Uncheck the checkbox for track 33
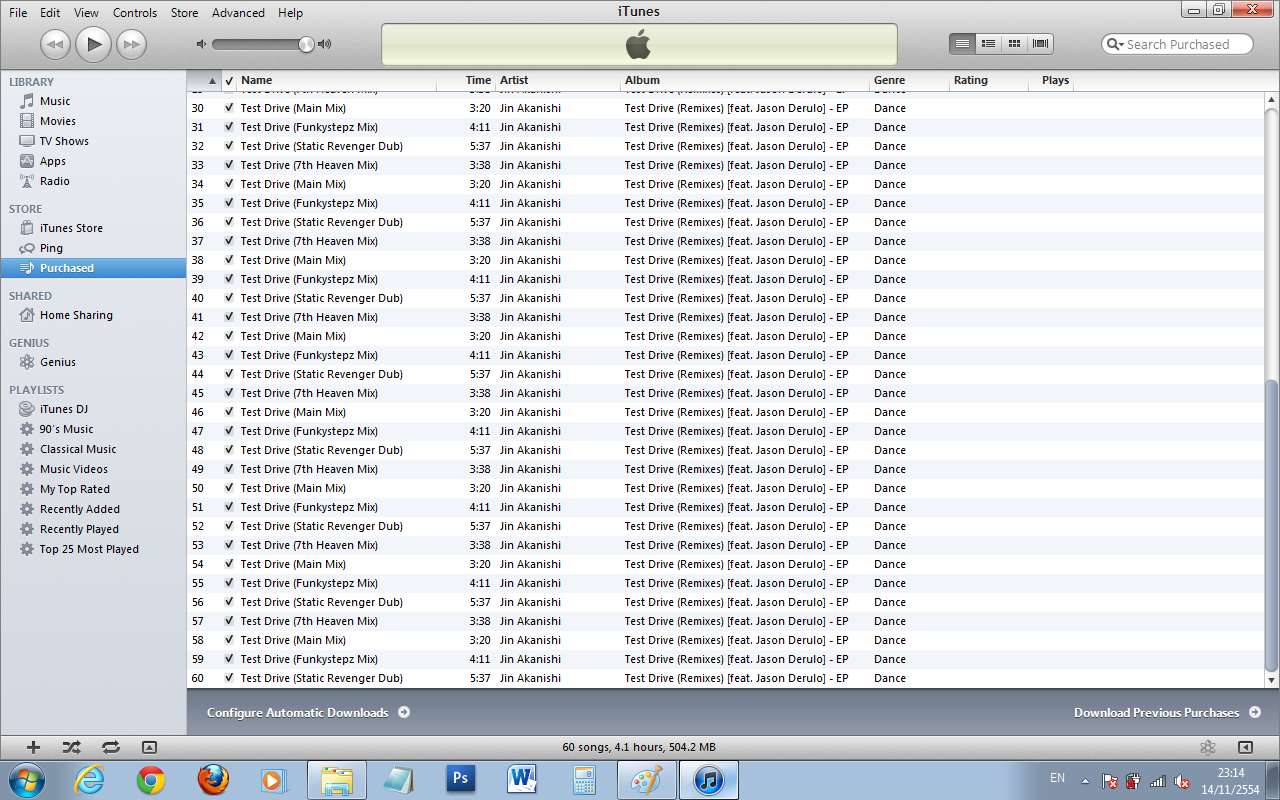This screenshot has height=800, width=1280. (229, 165)
